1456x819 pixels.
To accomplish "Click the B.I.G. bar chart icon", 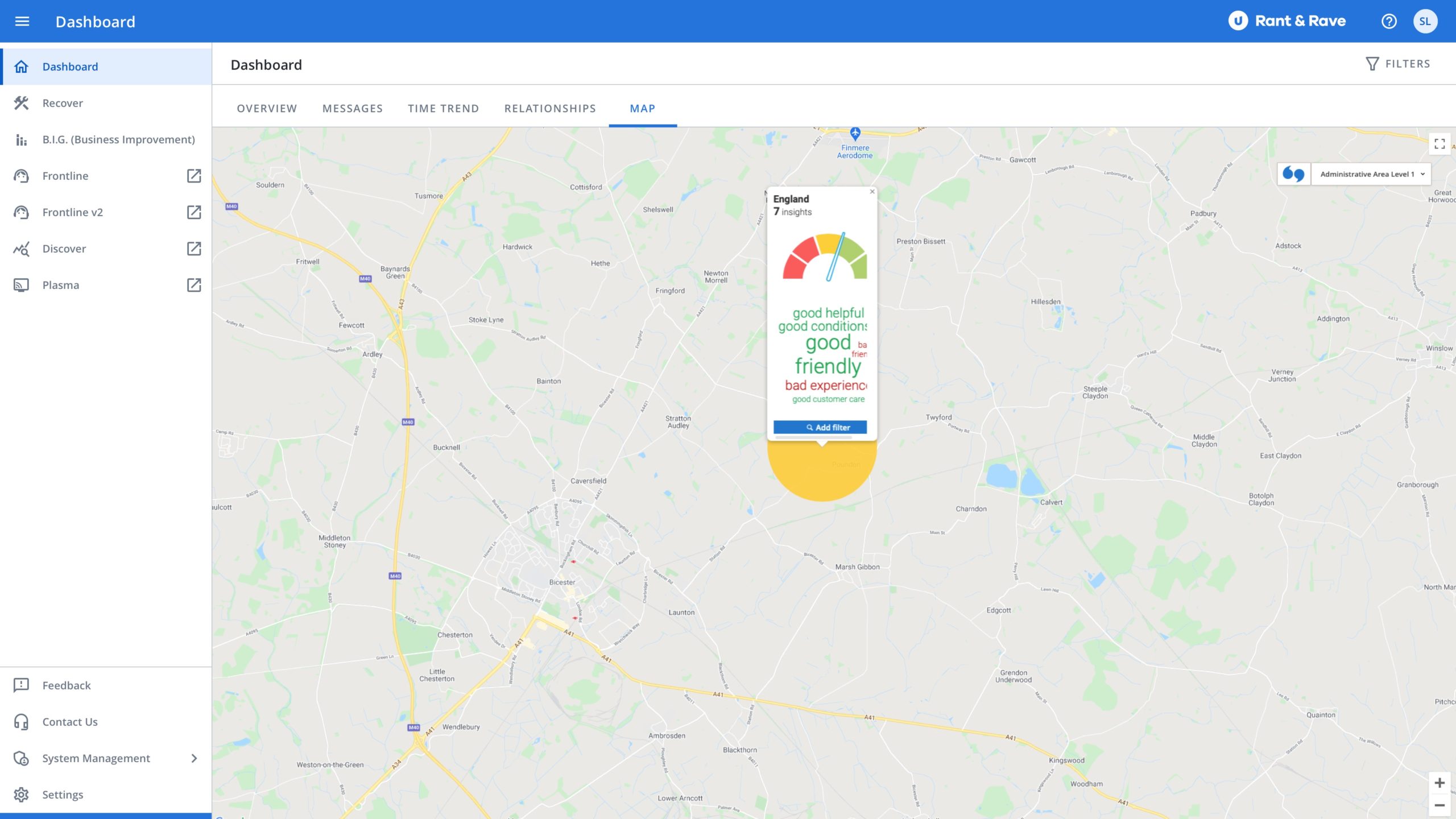I will click(x=21, y=139).
